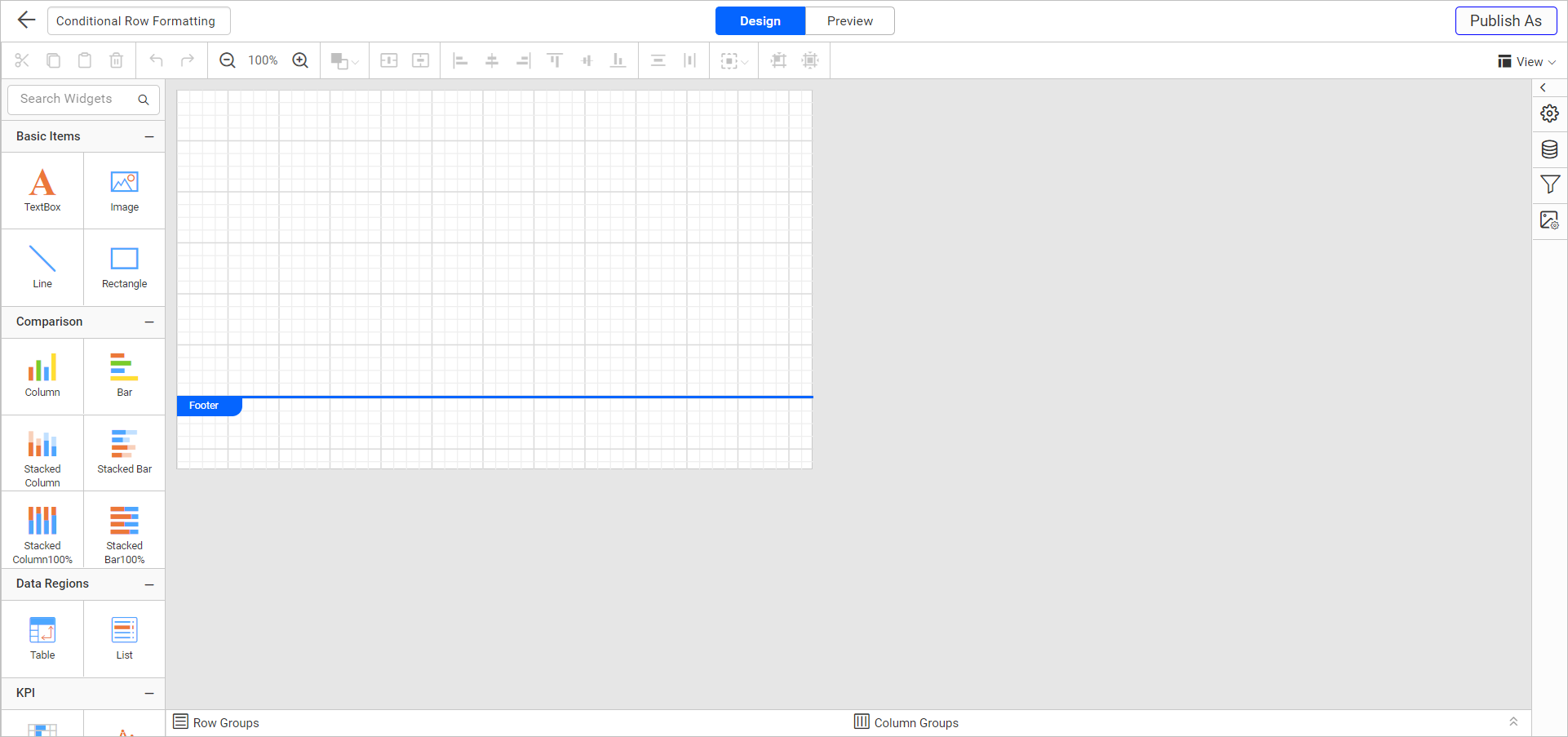Click the Delete trash icon
The width and height of the screenshot is (1568, 737).
(116, 60)
